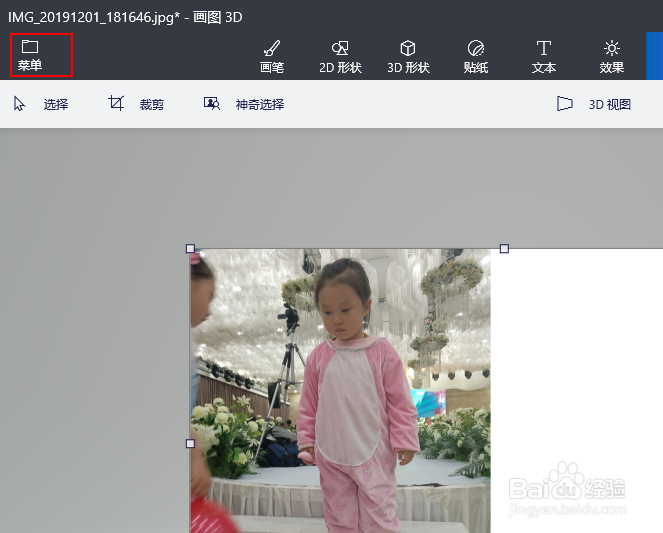Click the left-middle canvas resize handle
This screenshot has height=533, width=663.
[190, 443]
